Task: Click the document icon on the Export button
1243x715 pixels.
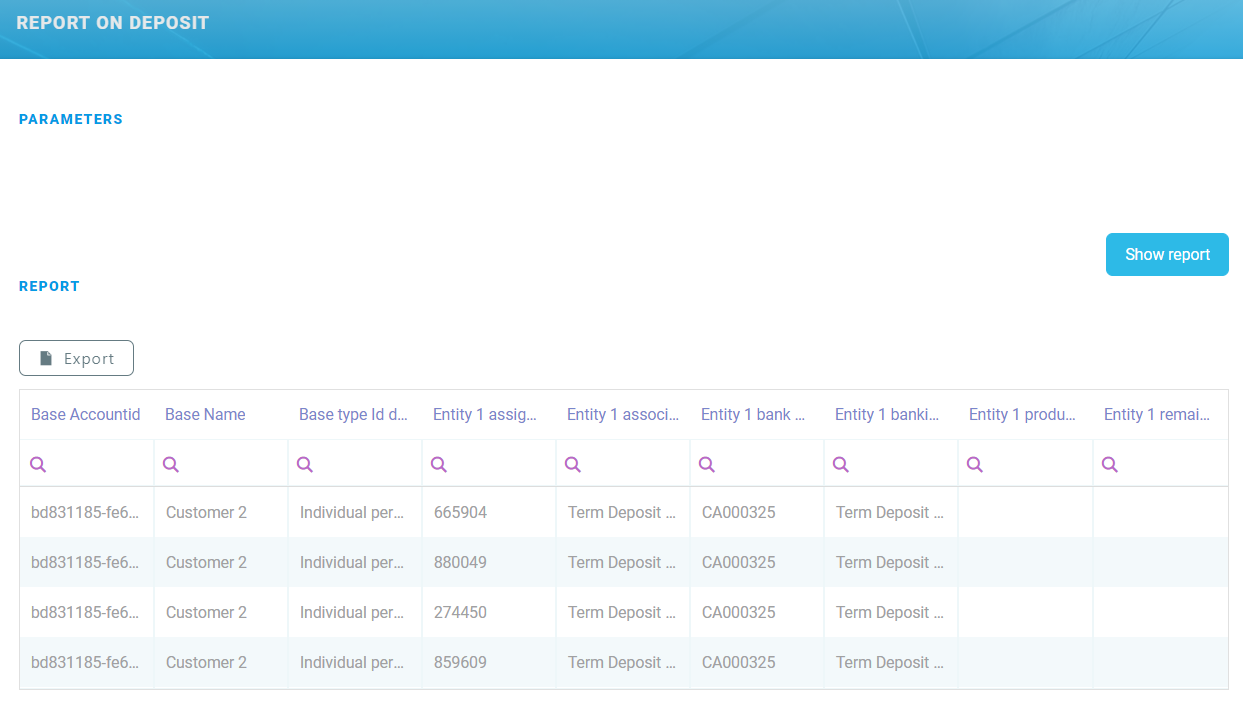Action: (x=47, y=357)
